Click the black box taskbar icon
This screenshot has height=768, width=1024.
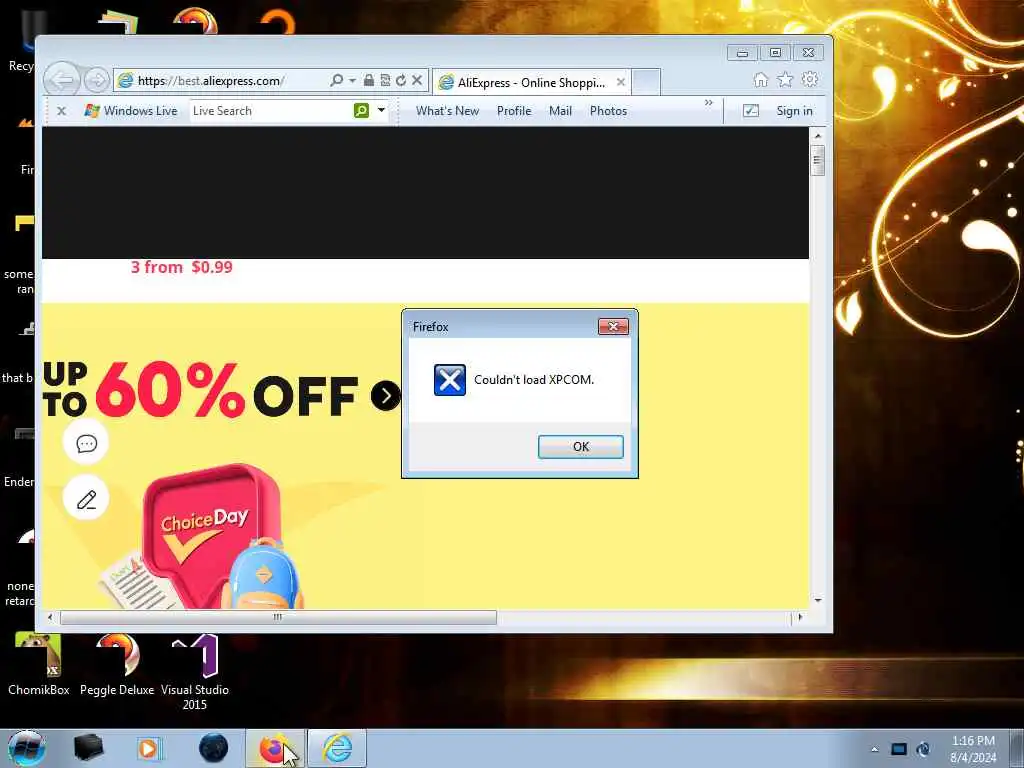tap(88, 748)
